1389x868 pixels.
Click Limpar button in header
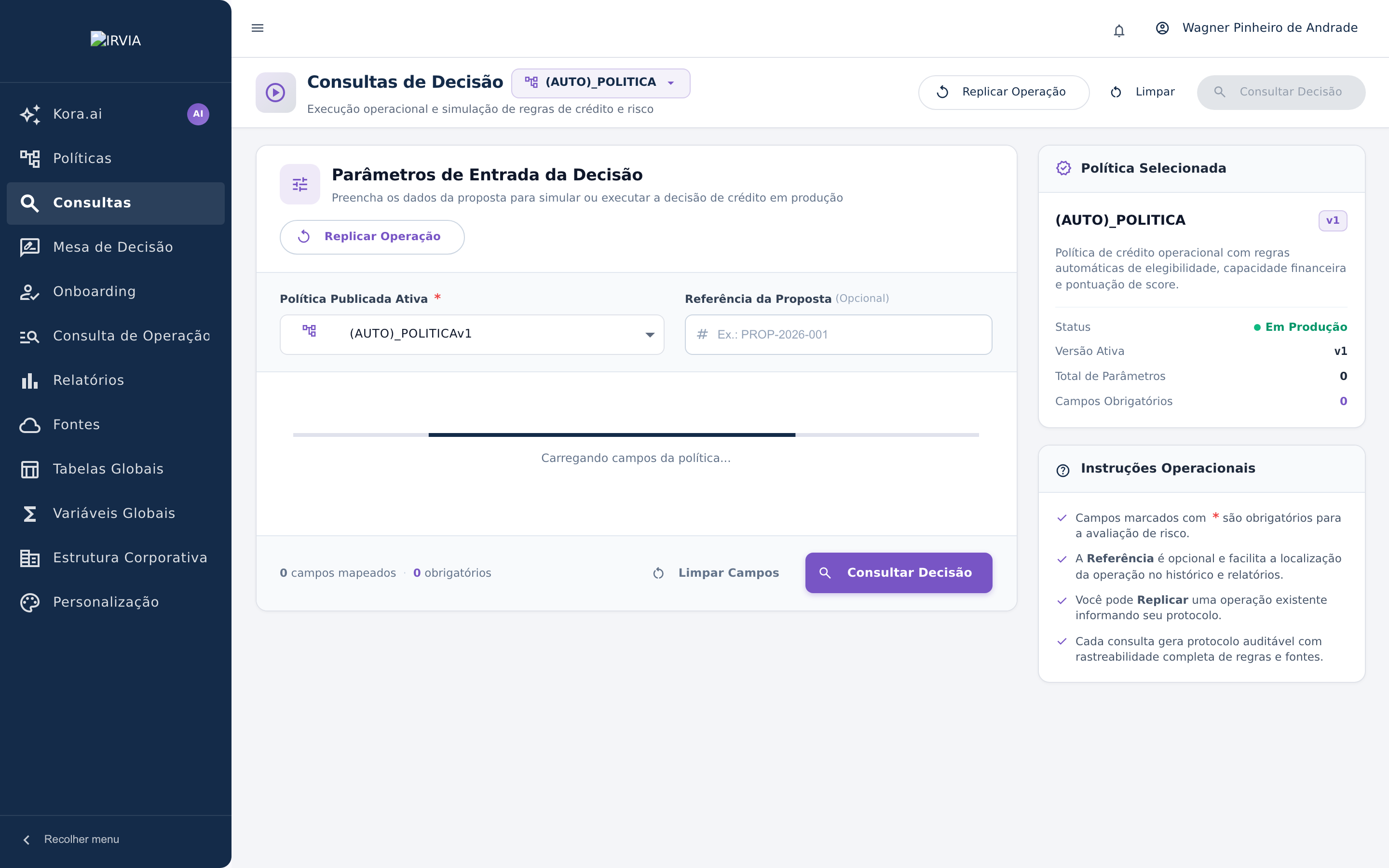coord(1142,93)
